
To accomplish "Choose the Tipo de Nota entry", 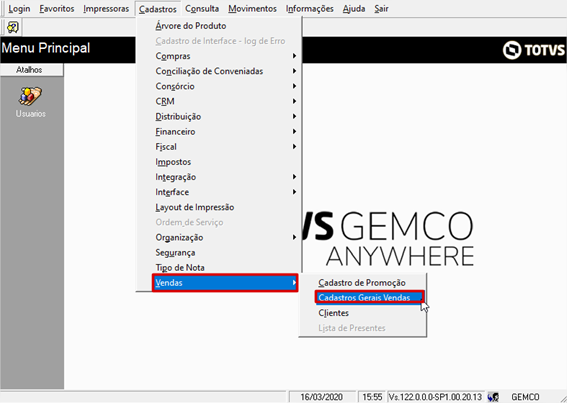I will point(218,268).
